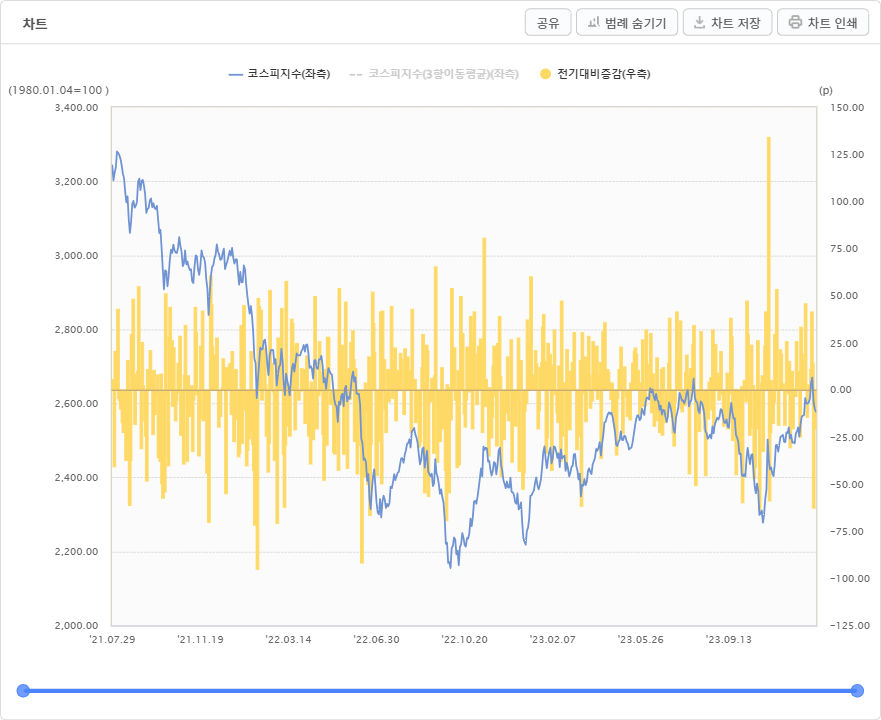Screen dimensions: 881x720
Task: Enable 코스피지수(3항이동평균)(좌측) legend series
Action: coord(434,74)
